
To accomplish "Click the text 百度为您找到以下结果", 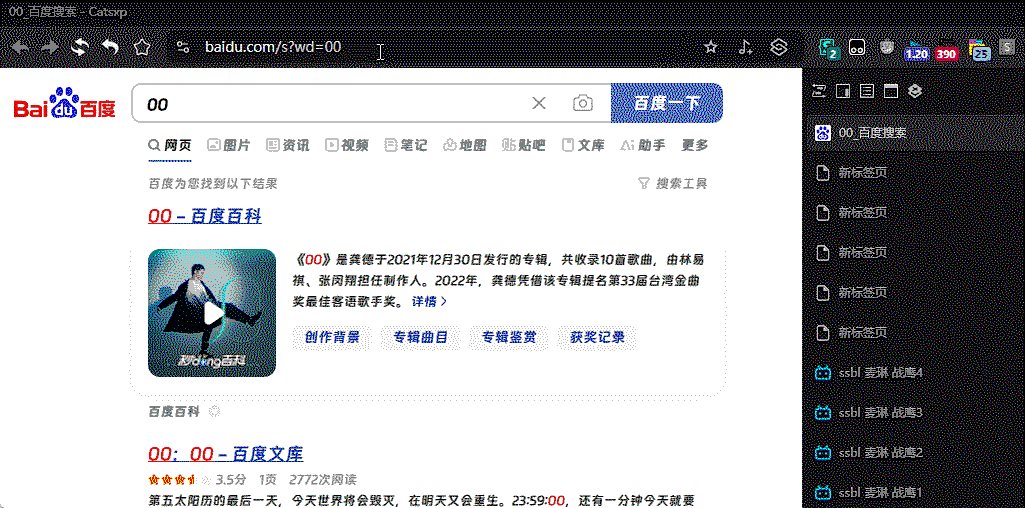I will [x=213, y=184].
